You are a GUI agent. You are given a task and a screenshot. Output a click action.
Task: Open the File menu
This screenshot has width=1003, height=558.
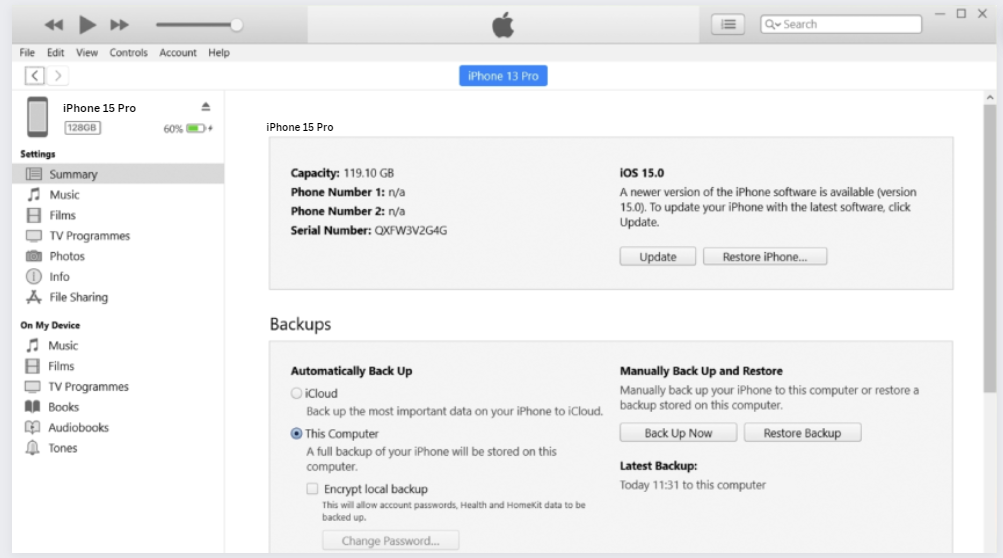coord(27,52)
